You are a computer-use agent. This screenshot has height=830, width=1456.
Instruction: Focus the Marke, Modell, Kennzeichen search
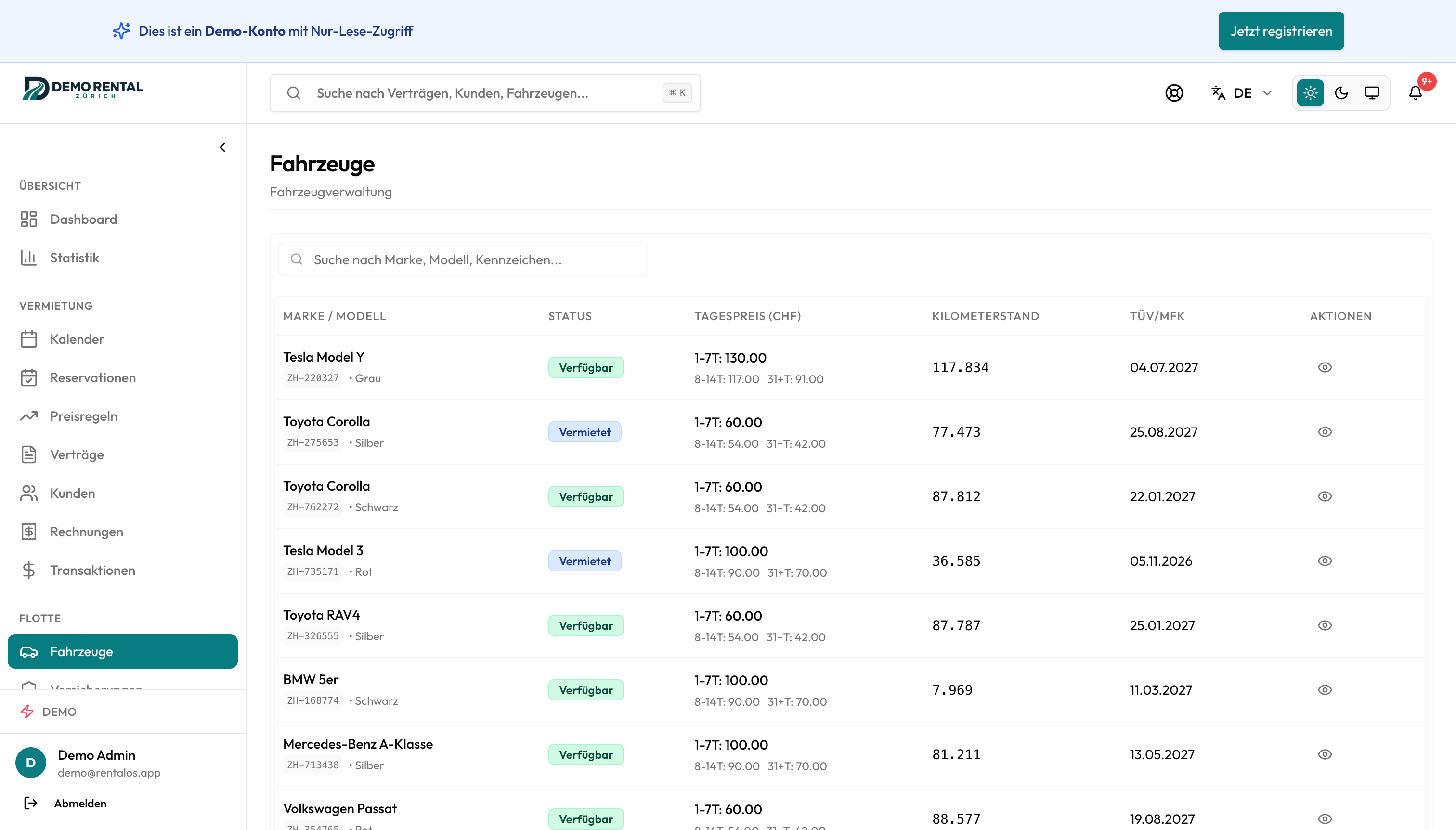point(462,259)
